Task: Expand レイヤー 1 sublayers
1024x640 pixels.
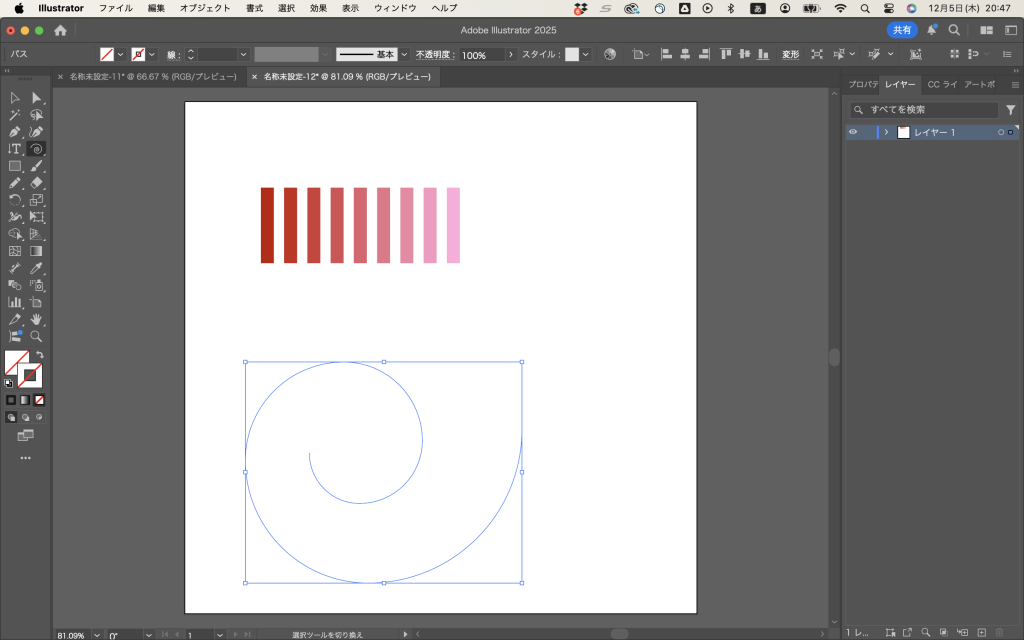Action: coord(886,132)
